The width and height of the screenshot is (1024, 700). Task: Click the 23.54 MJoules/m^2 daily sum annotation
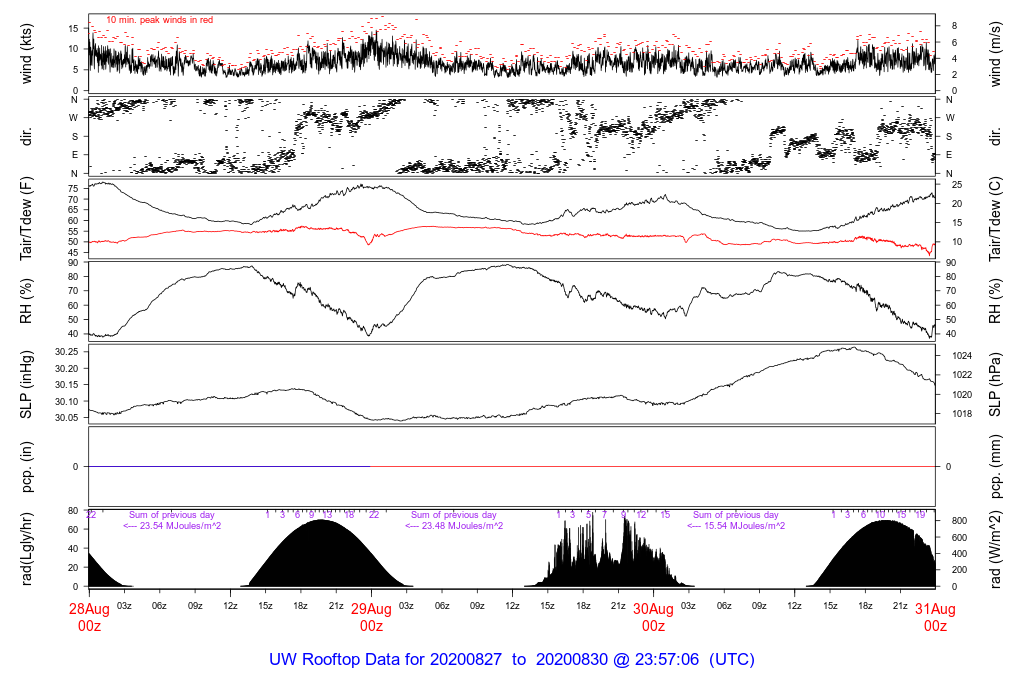pos(172,526)
